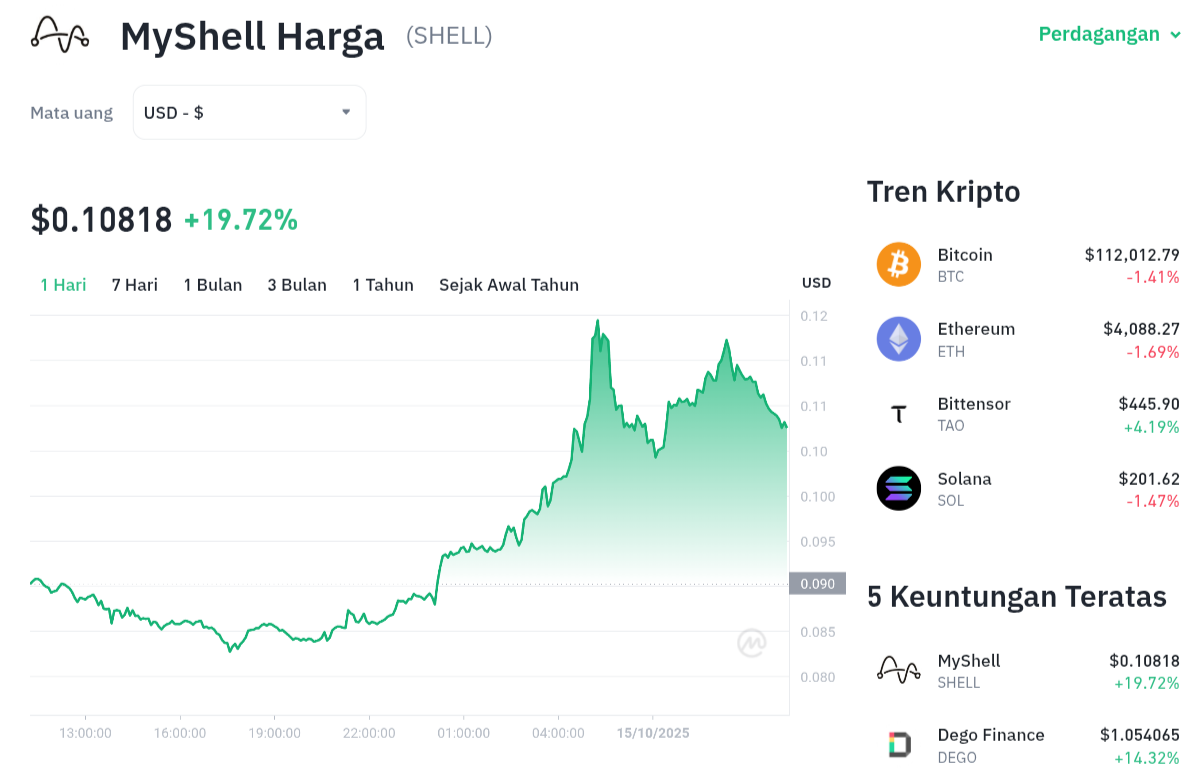Open the Bitcoin name link
The image size is (1186, 775).
964,255
